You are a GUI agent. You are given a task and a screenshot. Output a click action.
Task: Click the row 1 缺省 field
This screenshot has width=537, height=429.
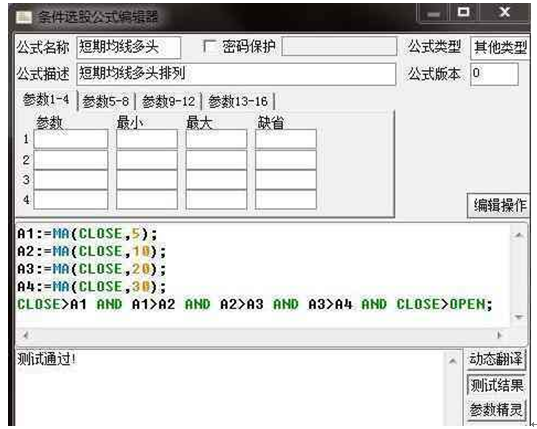pos(286,139)
